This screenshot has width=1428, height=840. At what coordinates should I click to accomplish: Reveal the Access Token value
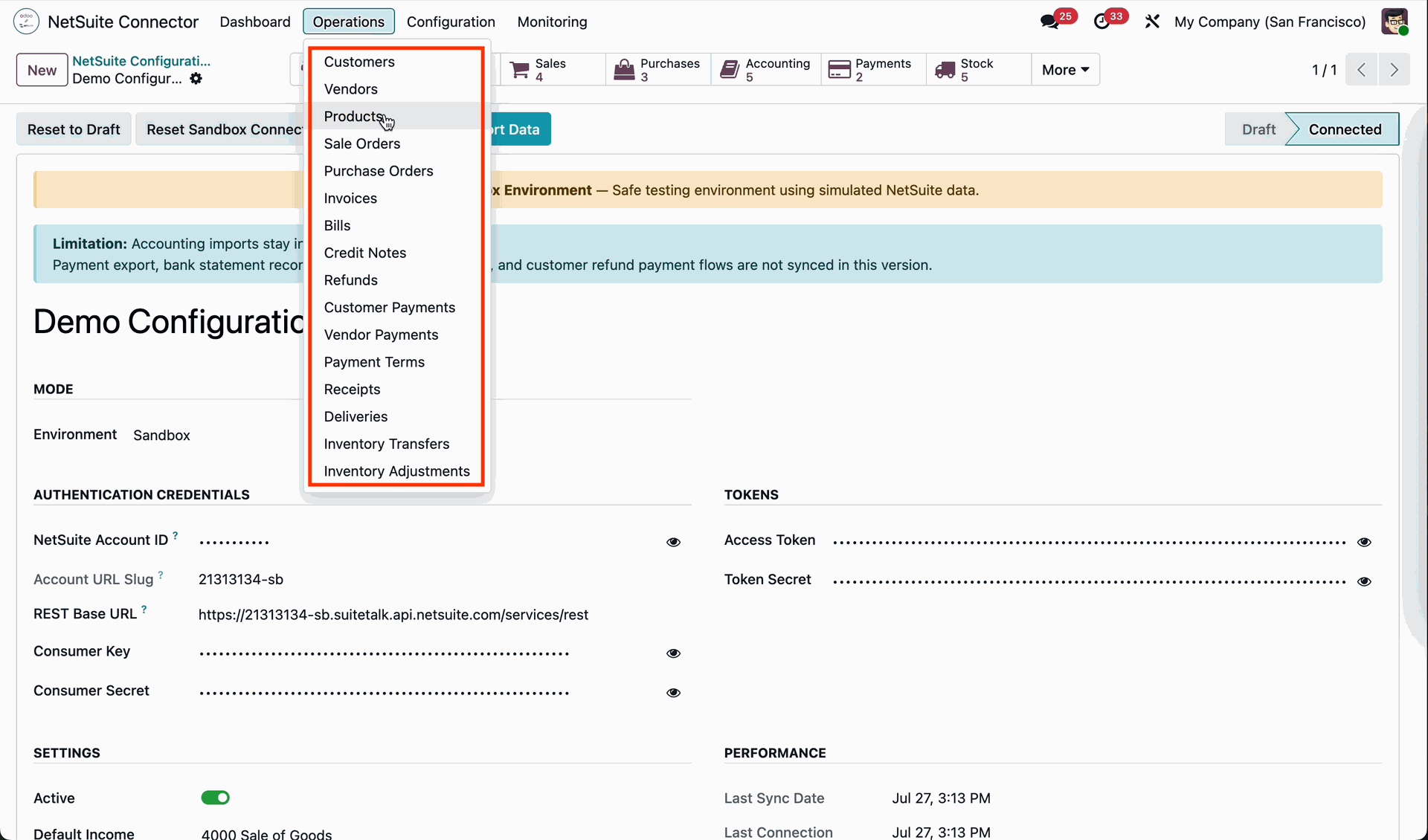tap(1364, 542)
